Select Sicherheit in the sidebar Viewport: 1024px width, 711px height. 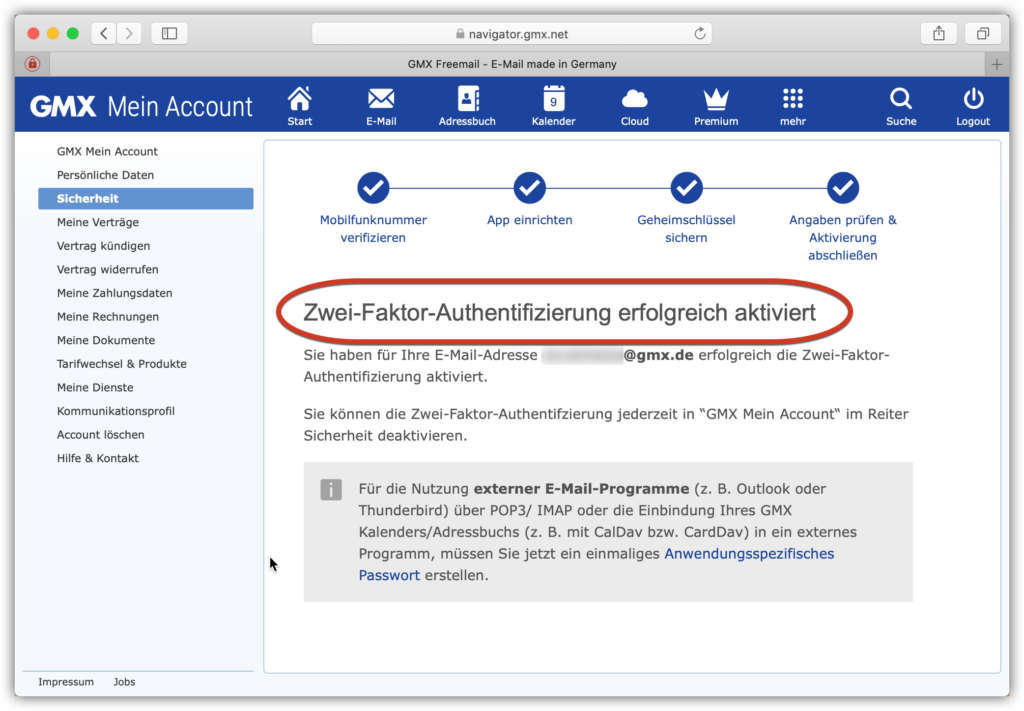pos(146,198)
